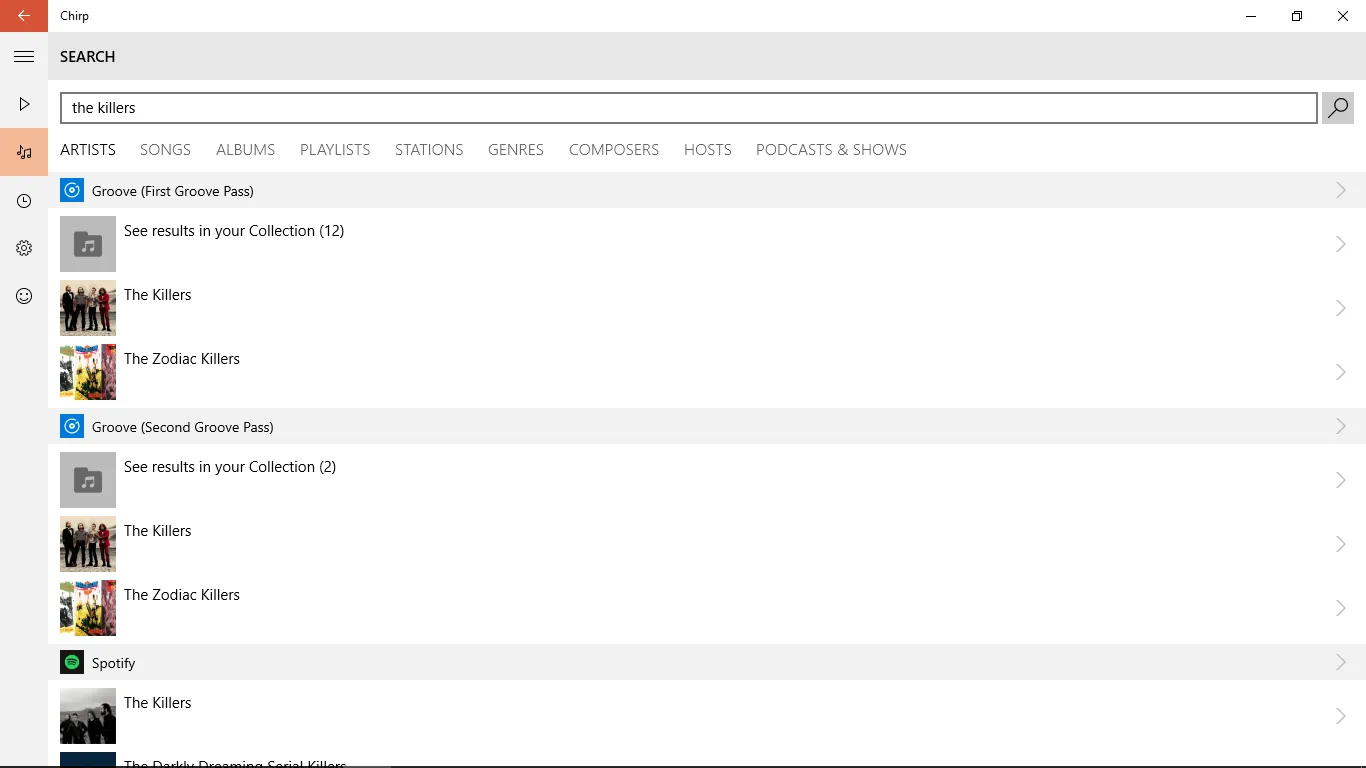This screenshot has width=1366, height=768.
Task: Click The Zodiac Killers artwork under Second Groove Pass
Action: (x=88, y=608)
